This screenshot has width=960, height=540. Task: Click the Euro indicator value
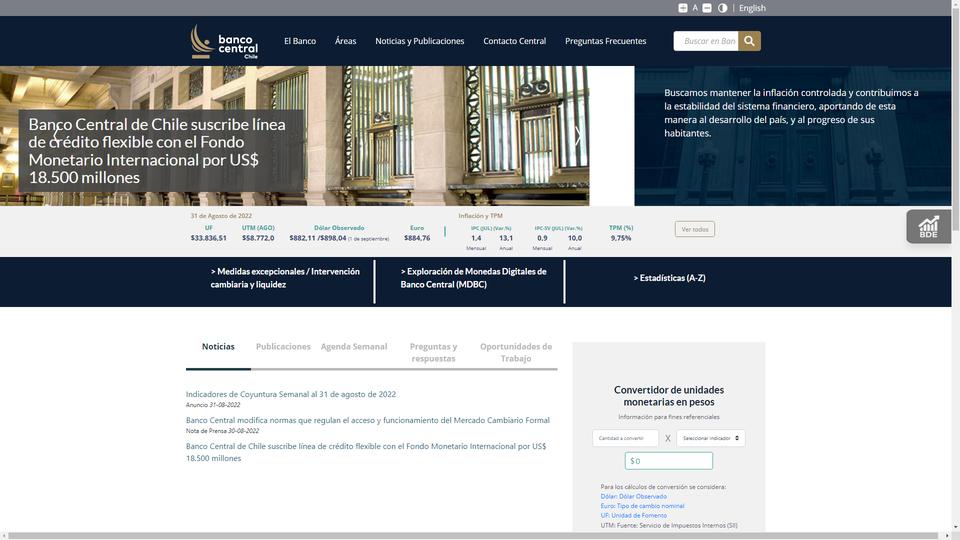pos(417,238)
